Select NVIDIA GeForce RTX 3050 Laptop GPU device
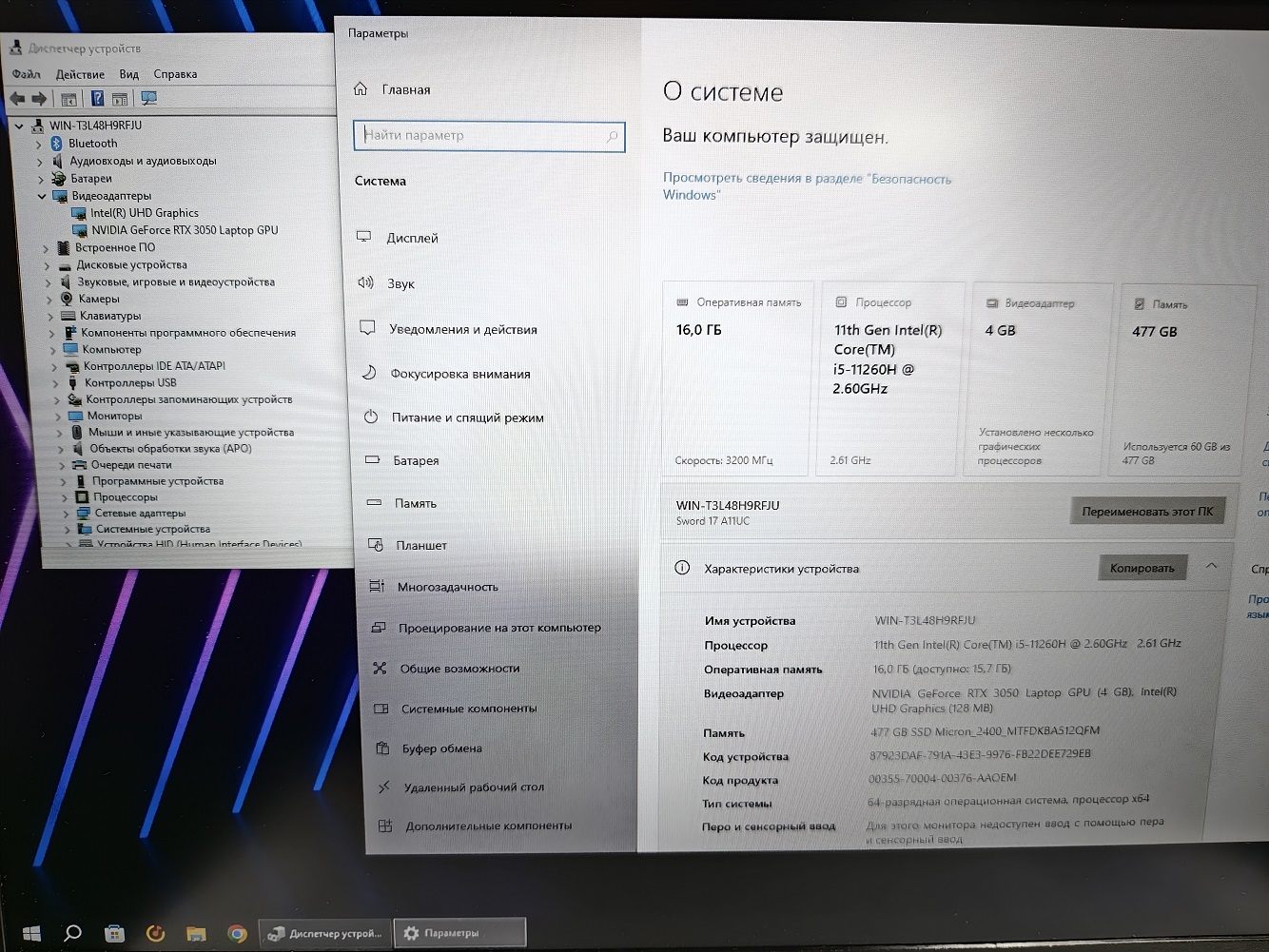The width and height of the screenshot is (1269, 952). [x=185, y=230]
